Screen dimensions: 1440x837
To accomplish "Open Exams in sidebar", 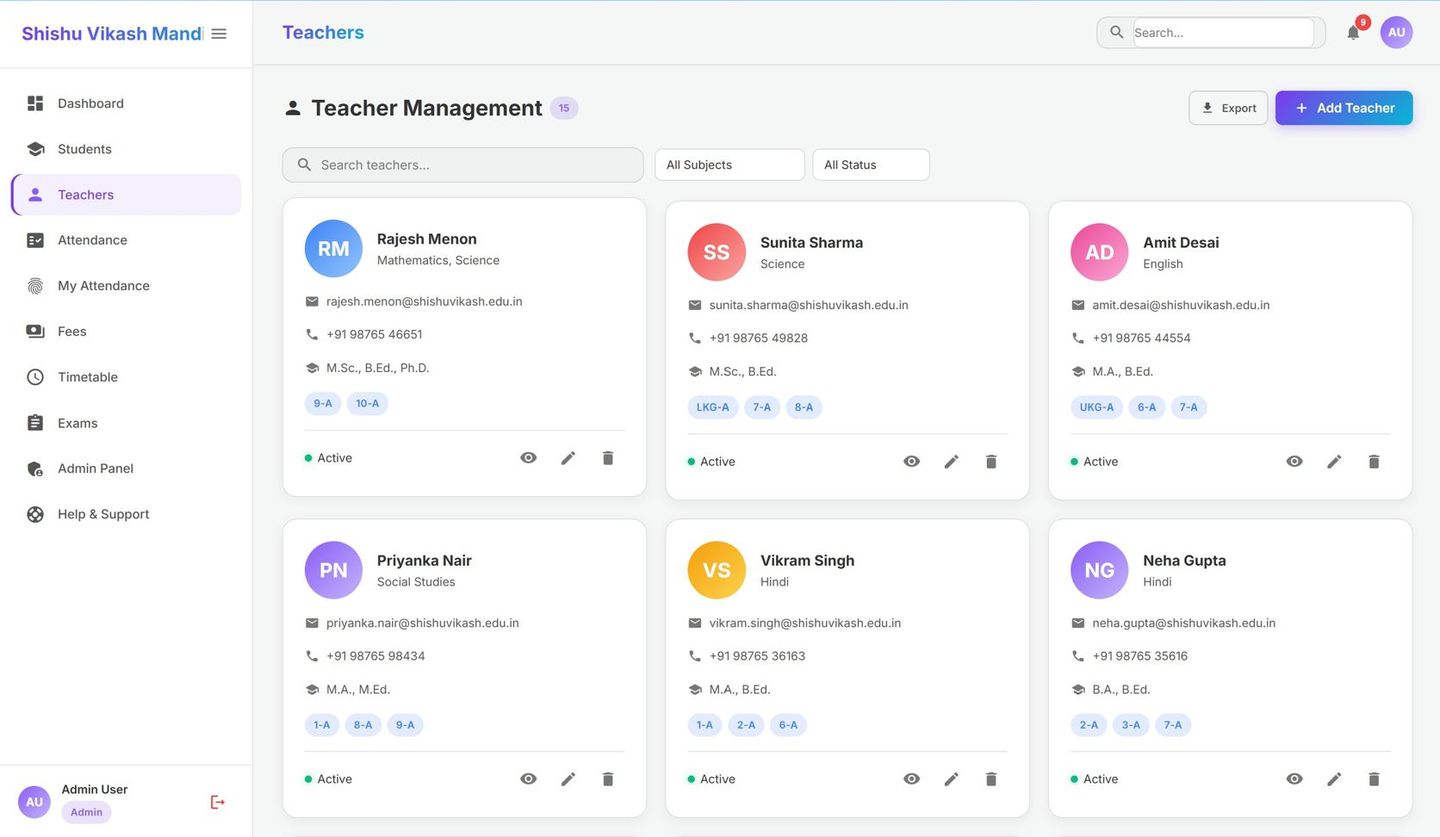I will (x=126, y=423).
